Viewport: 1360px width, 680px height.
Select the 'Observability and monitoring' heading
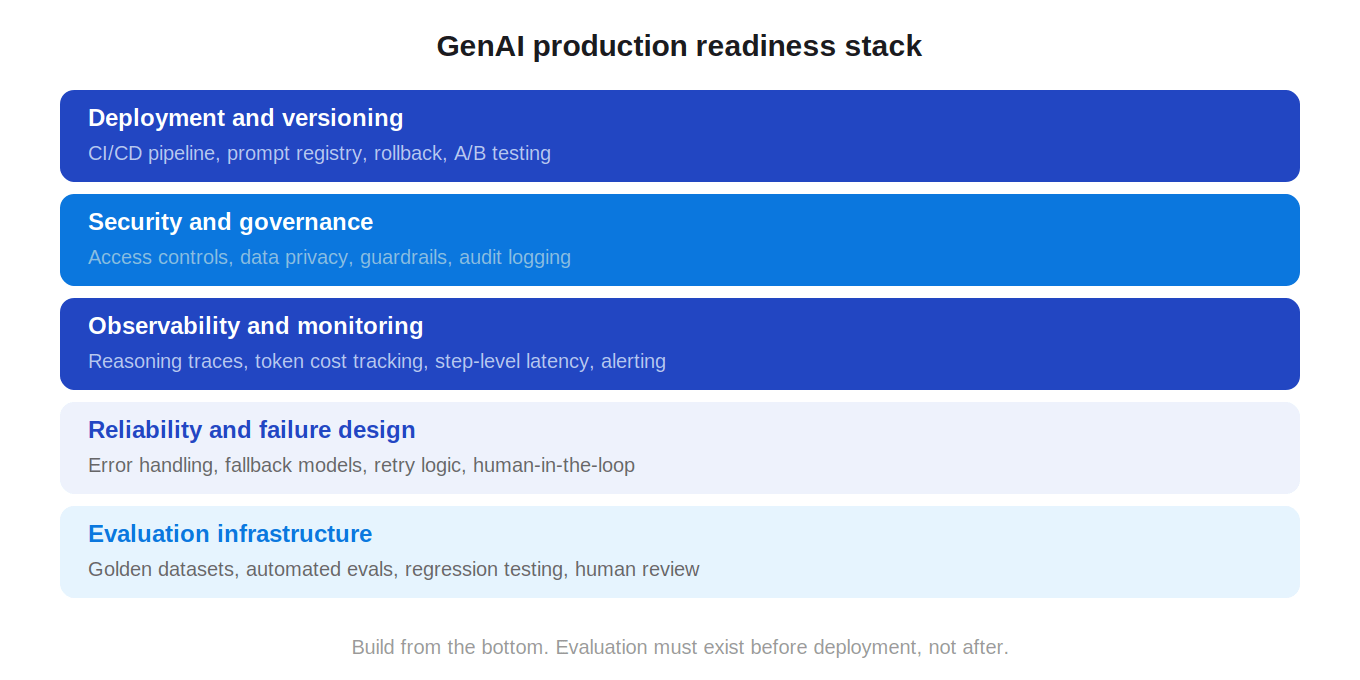pos(256,326)
